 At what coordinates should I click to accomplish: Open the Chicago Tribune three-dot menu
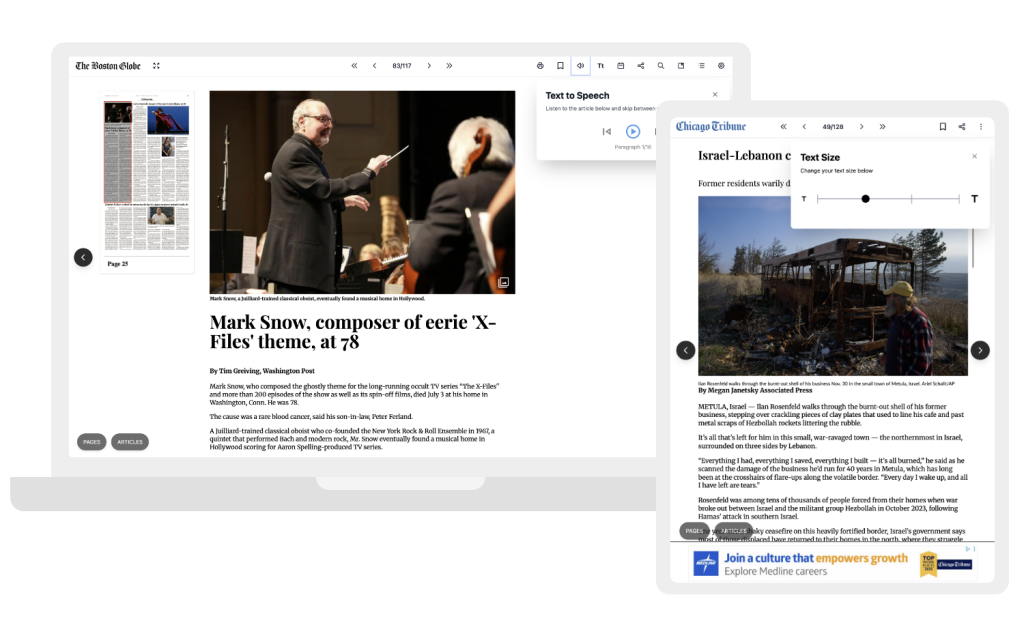pos(981,127)
